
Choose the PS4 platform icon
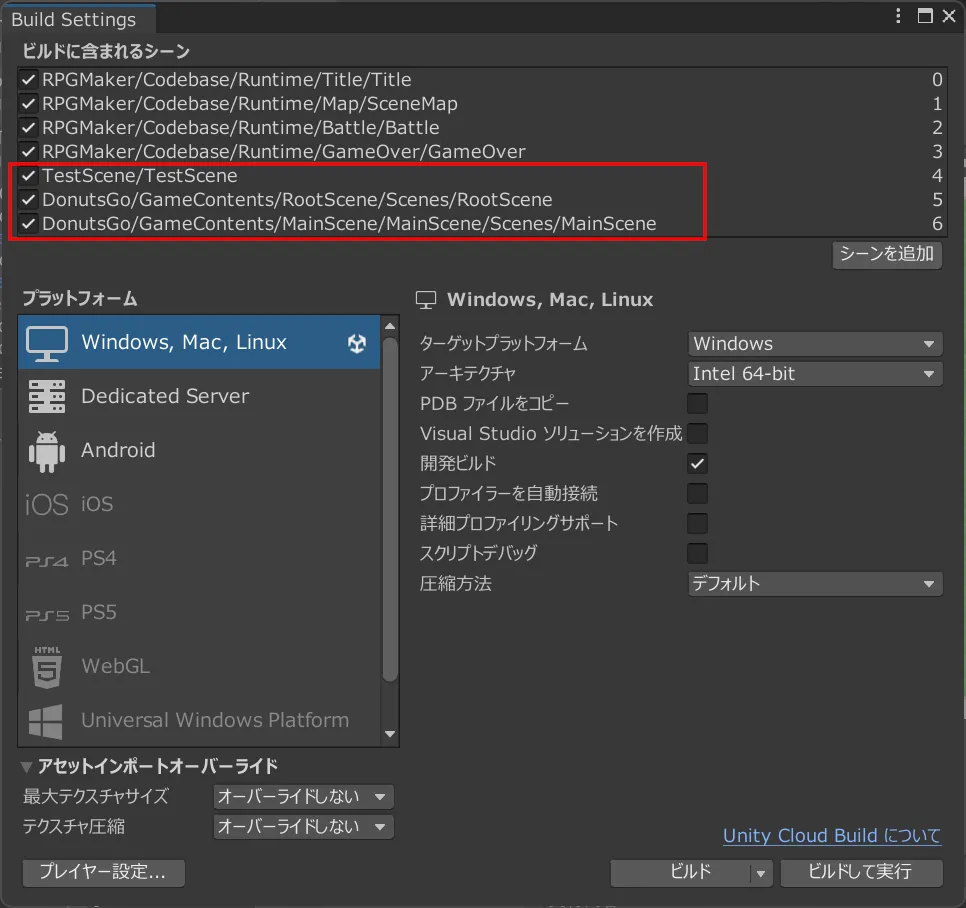(47, 559)
